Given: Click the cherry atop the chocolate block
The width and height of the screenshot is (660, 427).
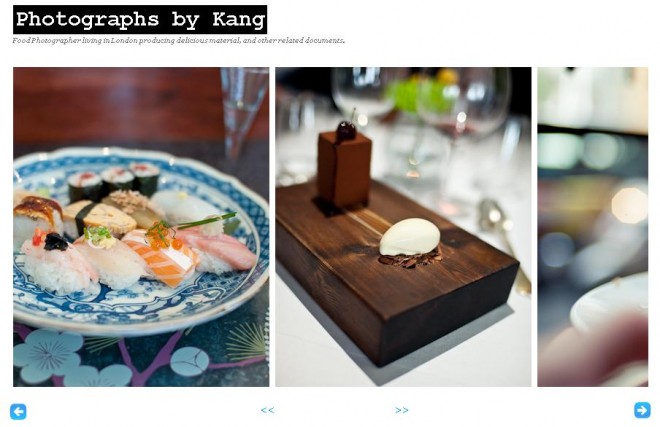Looking at the screenshot, I should pos(346,131).
